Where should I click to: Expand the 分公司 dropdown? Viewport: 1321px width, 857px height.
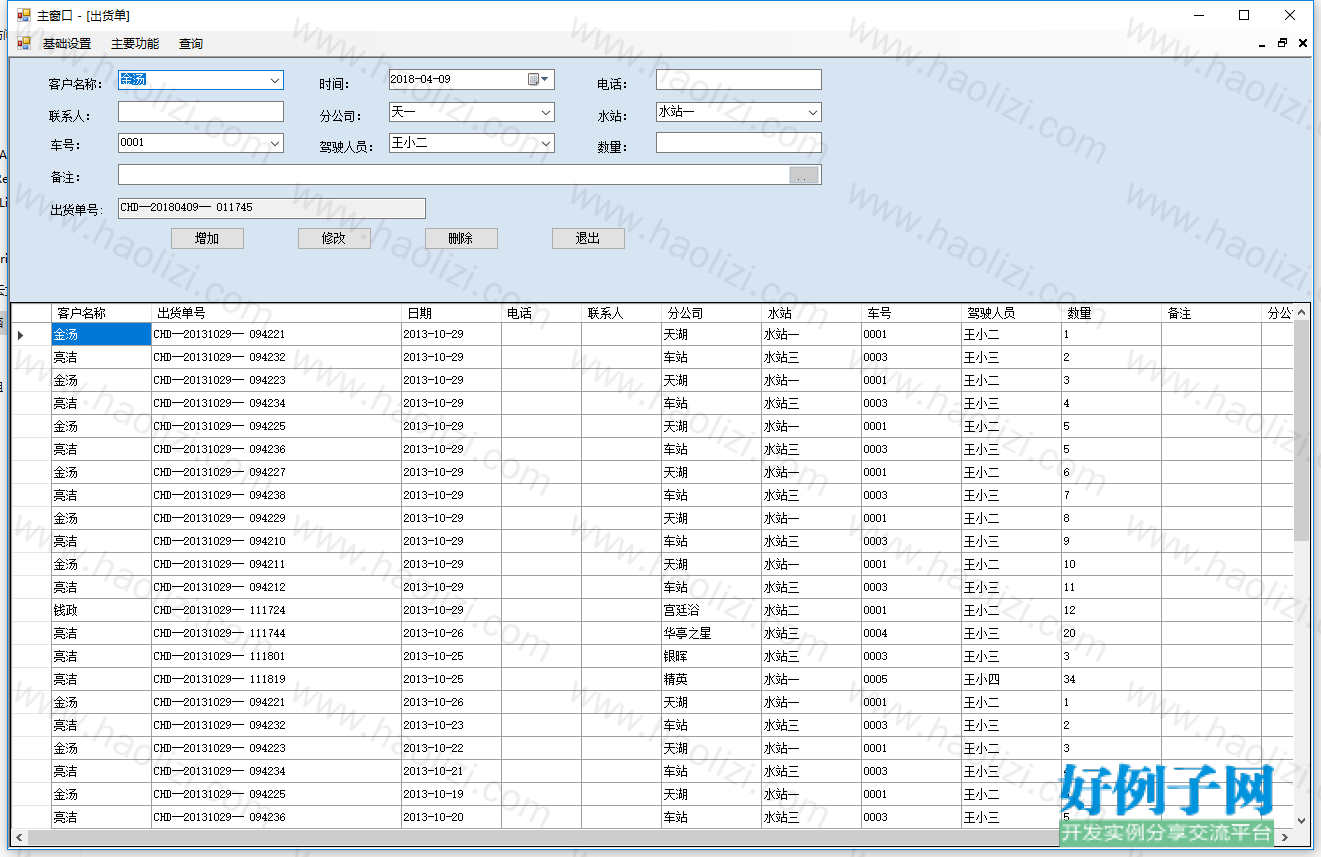(x=546, y=112)
